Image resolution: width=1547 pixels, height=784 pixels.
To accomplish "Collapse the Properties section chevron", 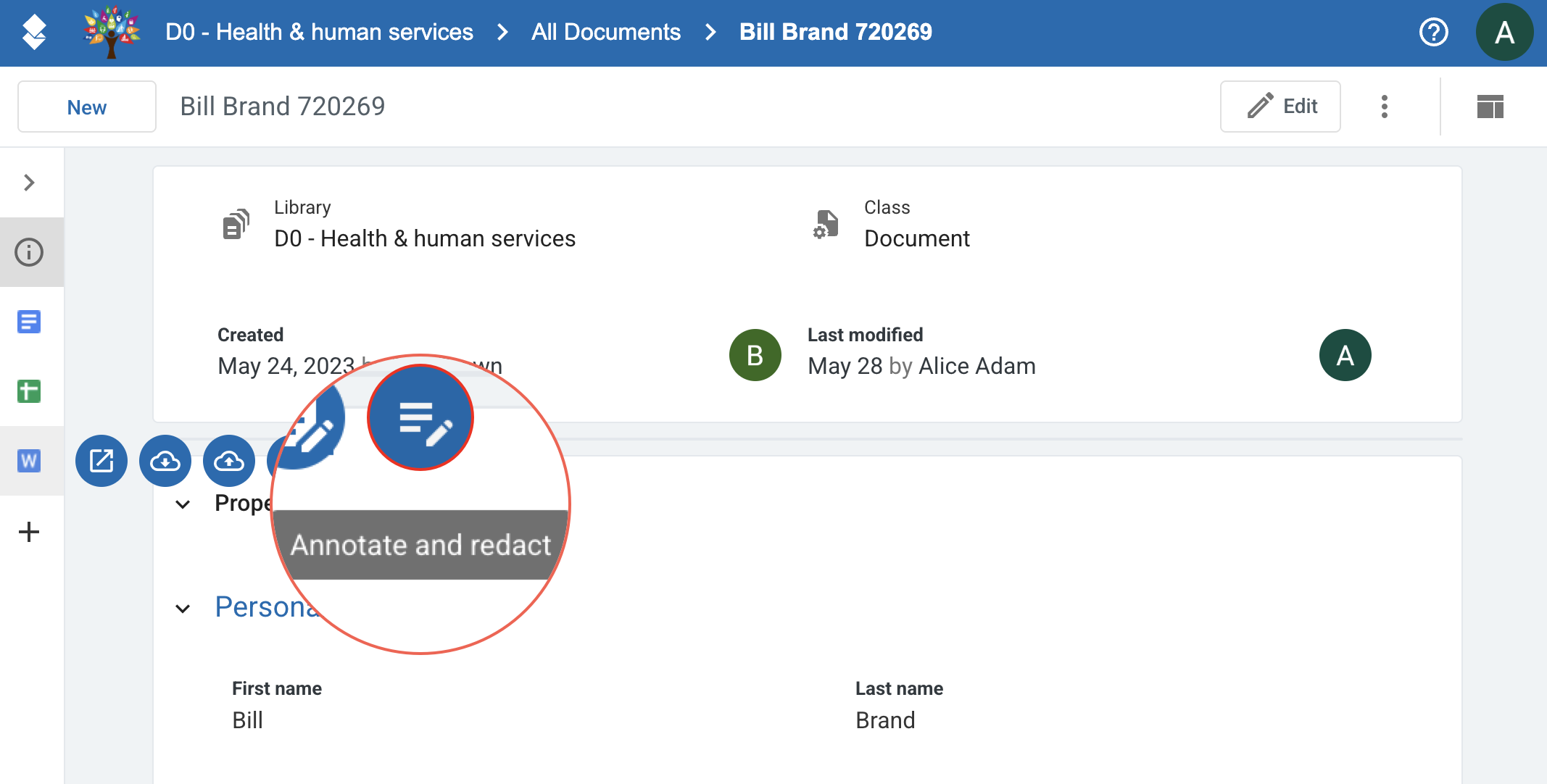I will coord(183,504).
